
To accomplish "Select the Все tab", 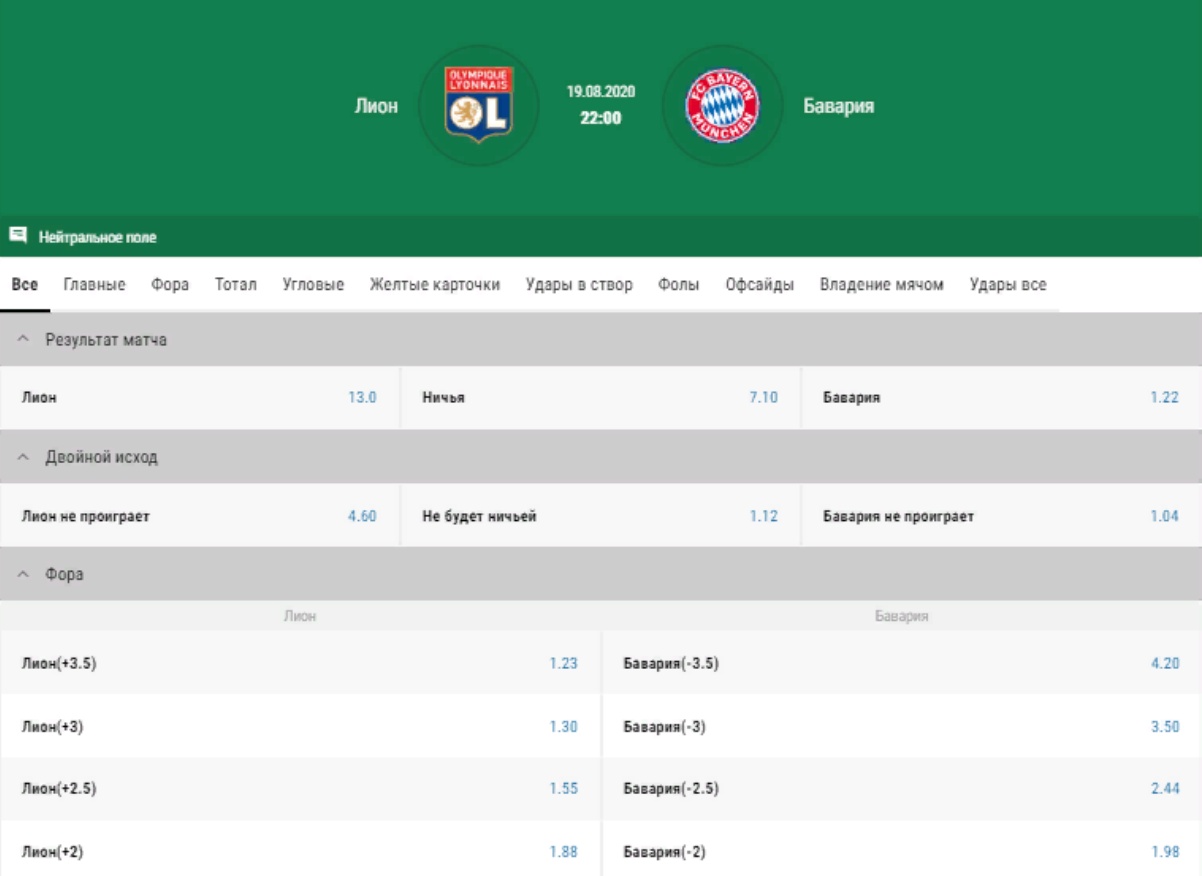I will click(25, 285).
